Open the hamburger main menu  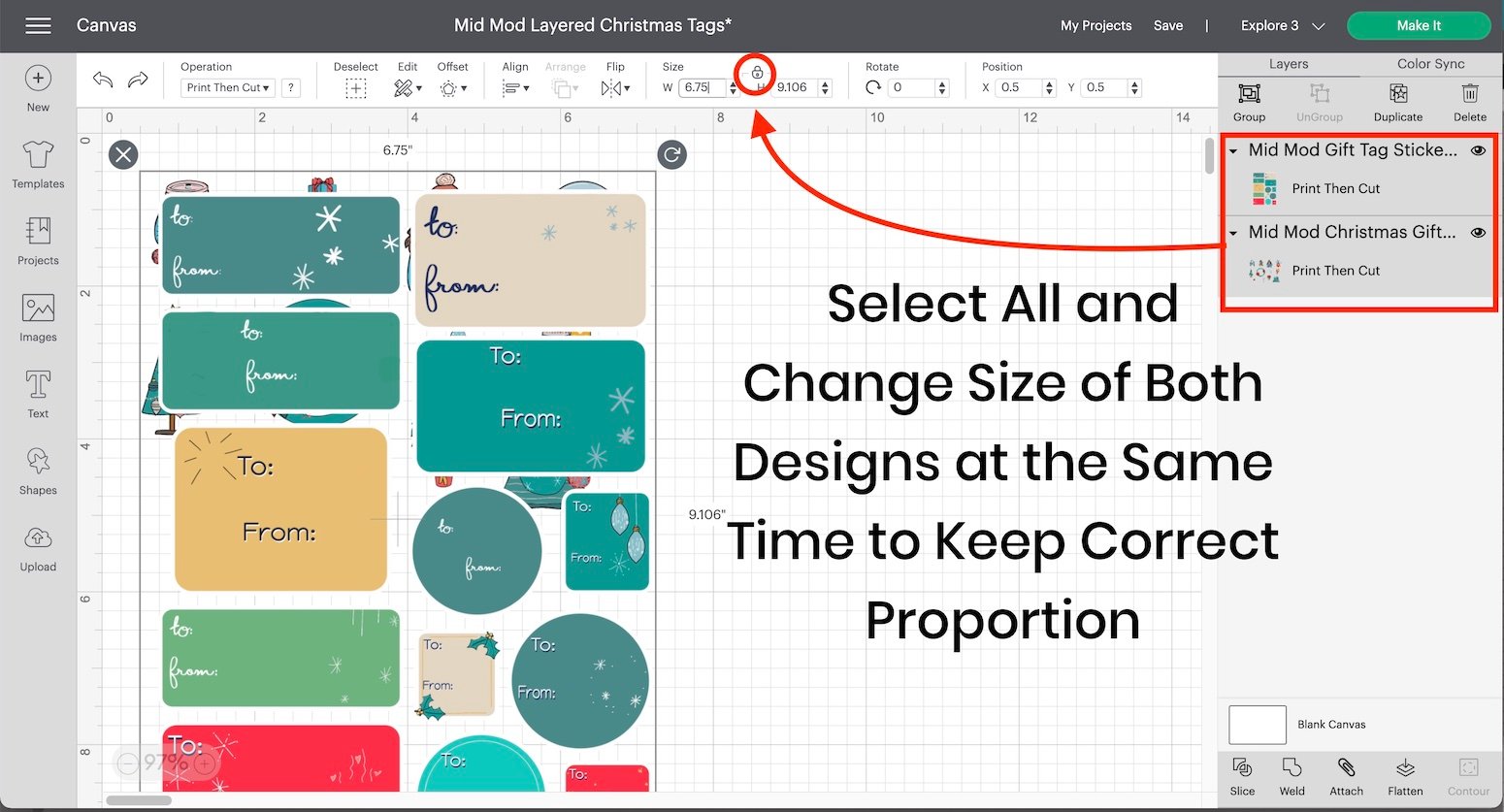pyautogui.click(x=39, y=25)
